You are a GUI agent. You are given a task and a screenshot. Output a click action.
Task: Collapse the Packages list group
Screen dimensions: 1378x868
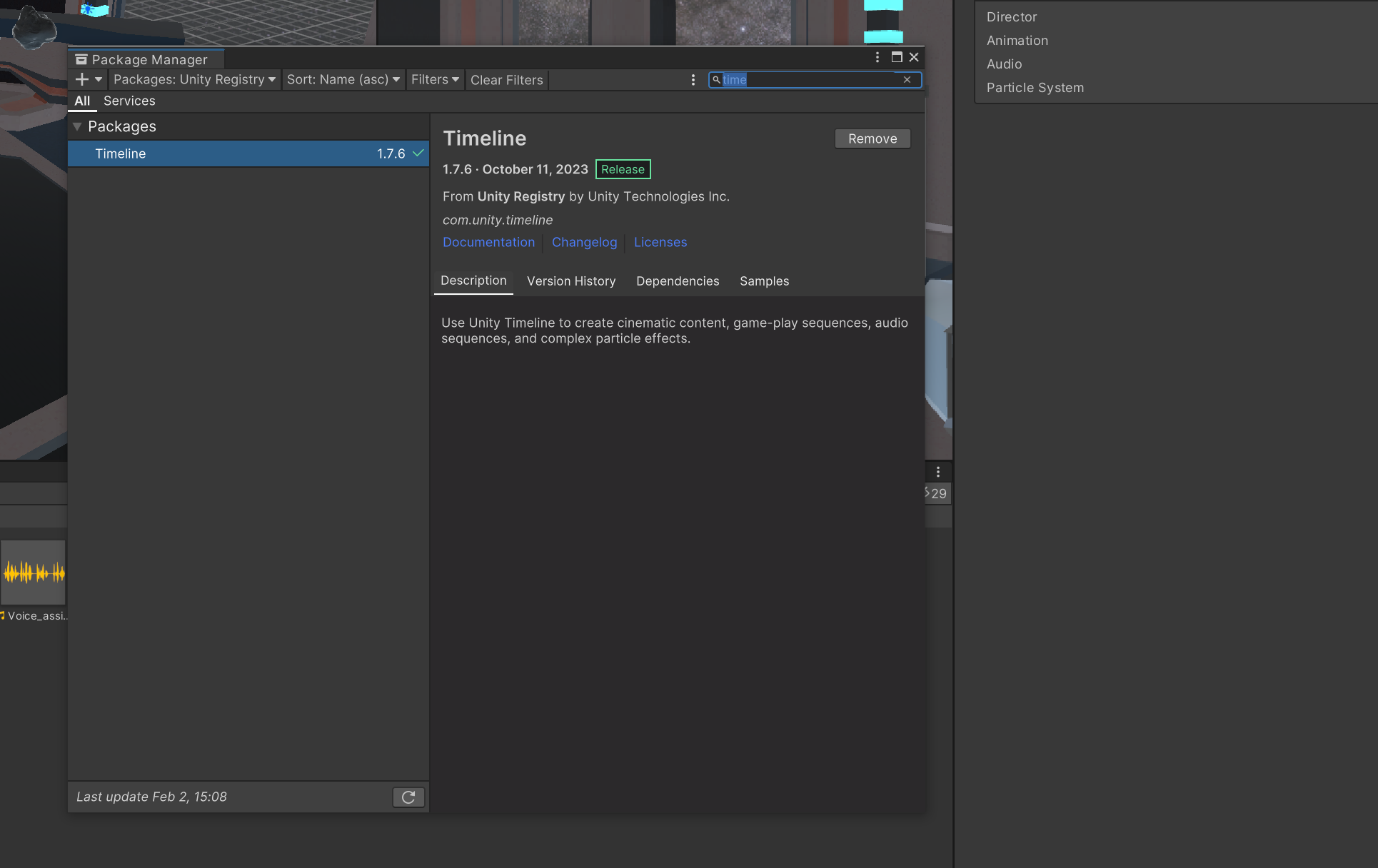pos(77,126)
